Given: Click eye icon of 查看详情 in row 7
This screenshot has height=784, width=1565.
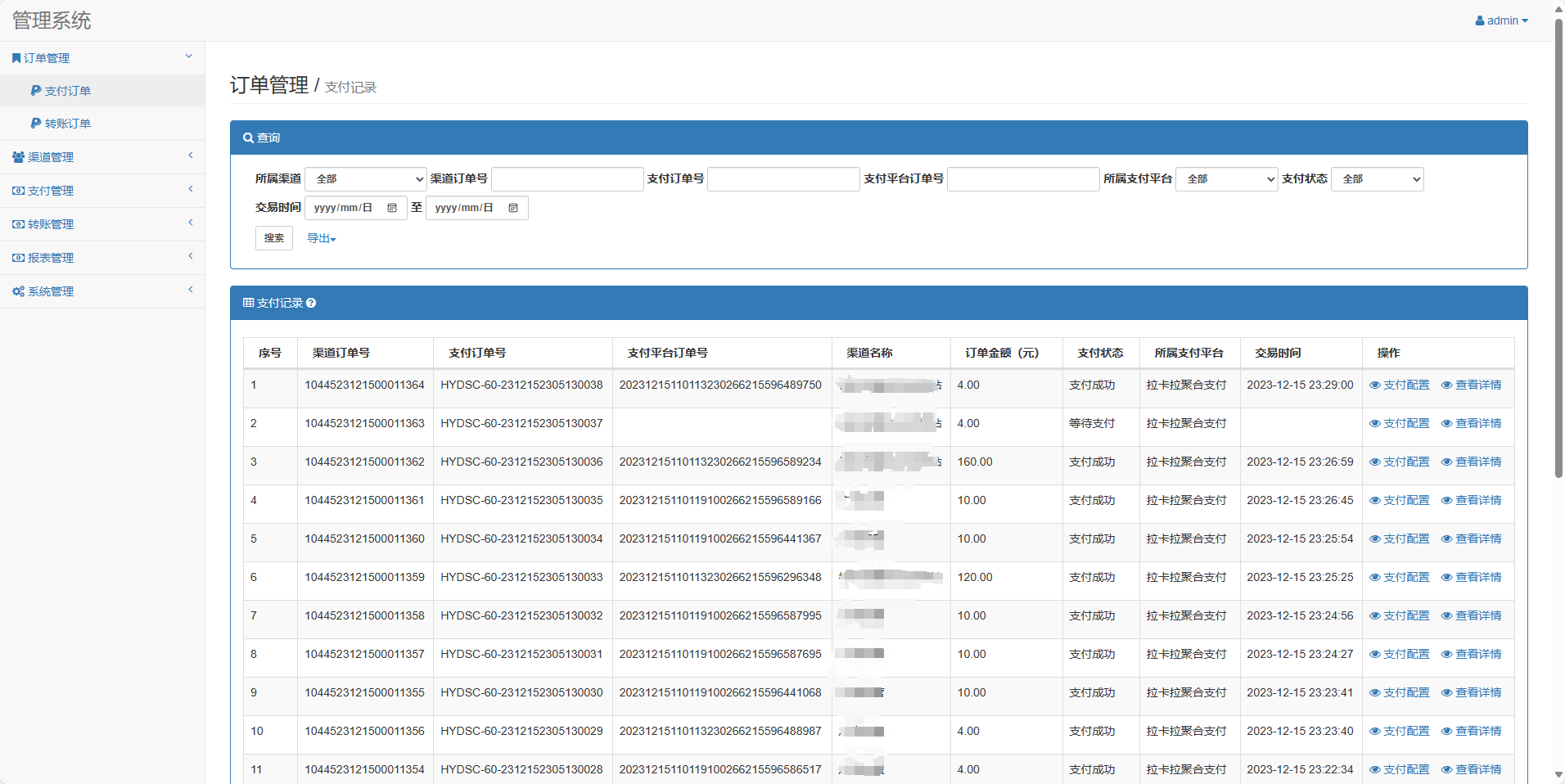Looking at the screenshot, I should 1446,615.
